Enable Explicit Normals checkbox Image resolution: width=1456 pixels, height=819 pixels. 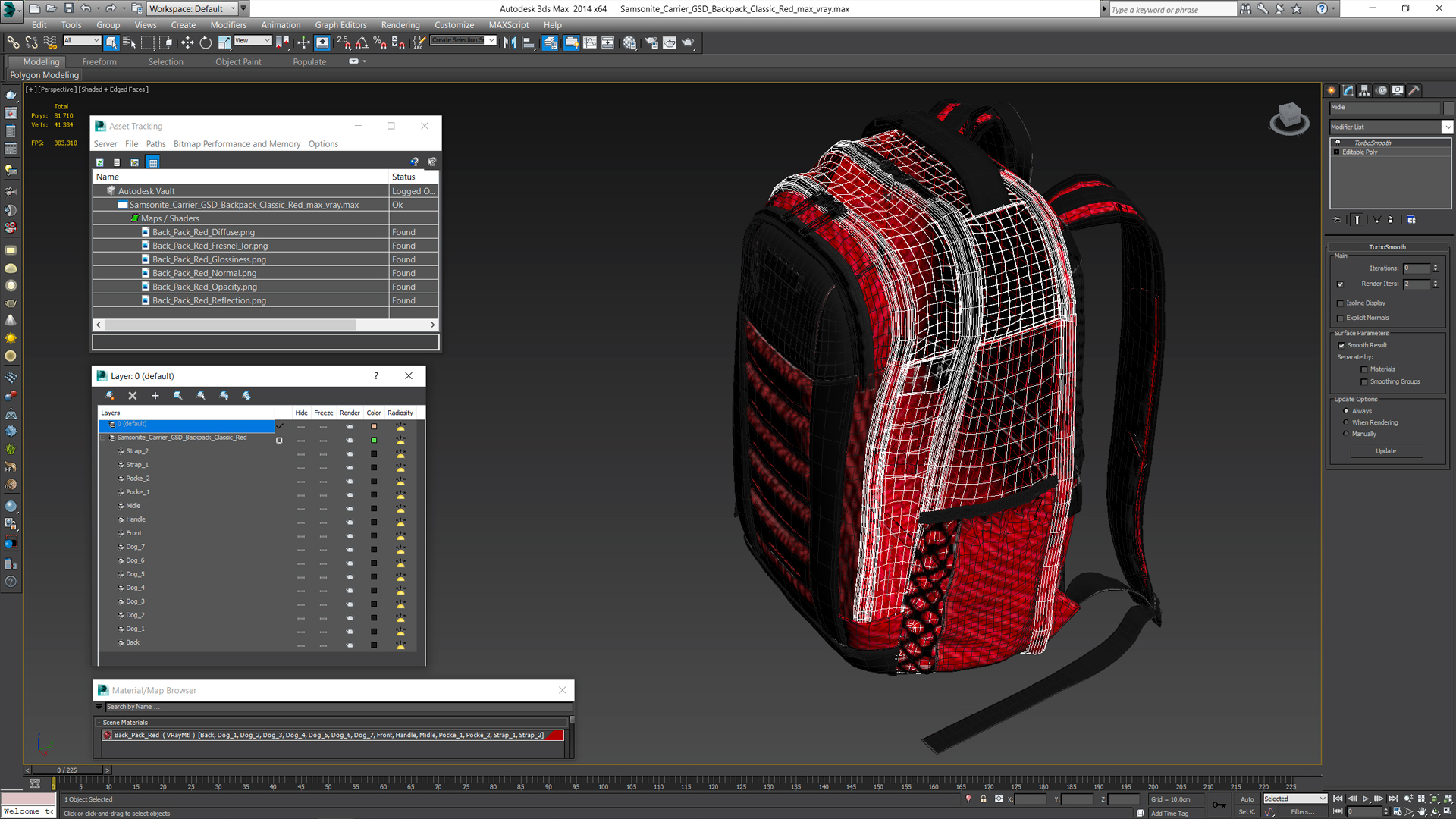[x=1341, y=318]
